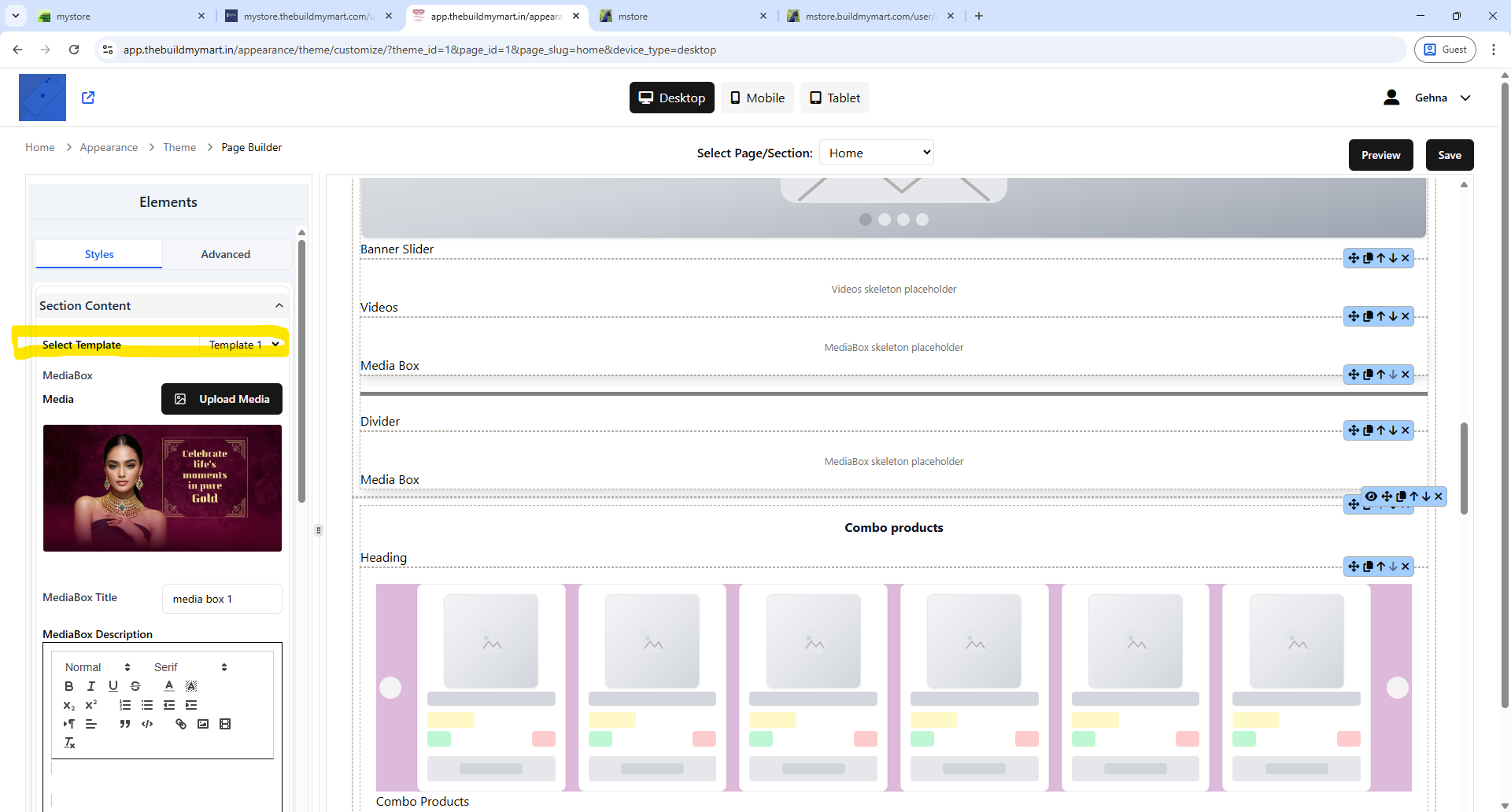This screenshot has height=812, width=1511.
Task: Delete the Divider section
Action: pyautogui.click(x=1406, y=430)
